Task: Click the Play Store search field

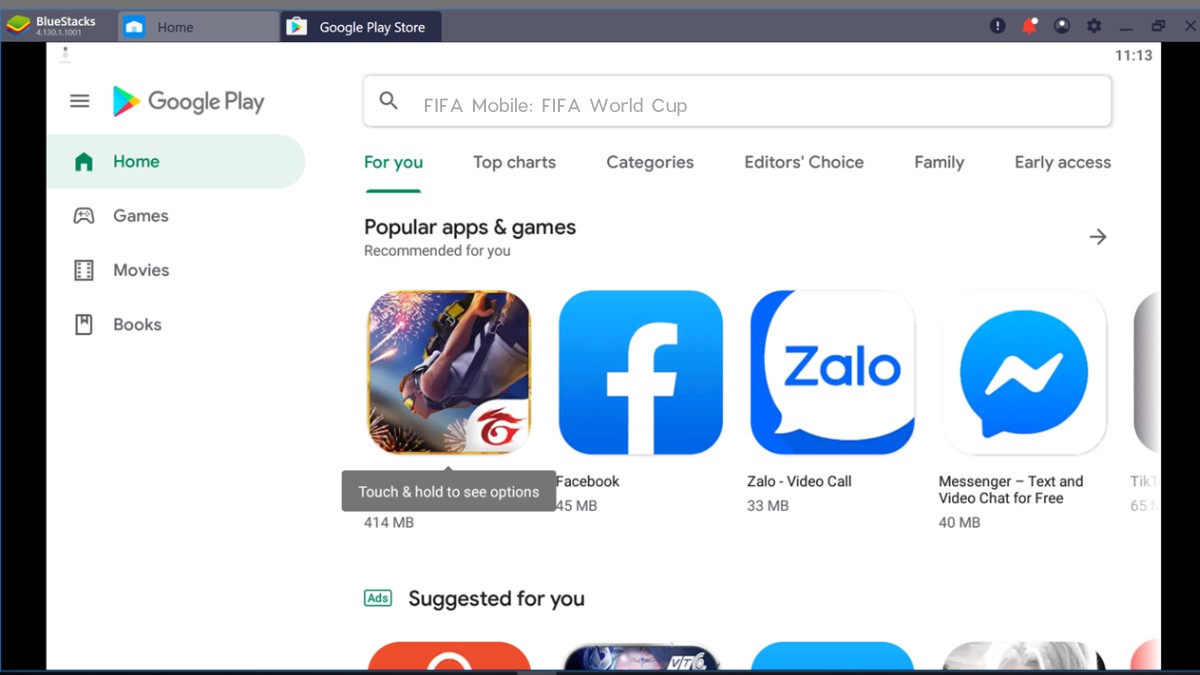Action: coord(750,105)
